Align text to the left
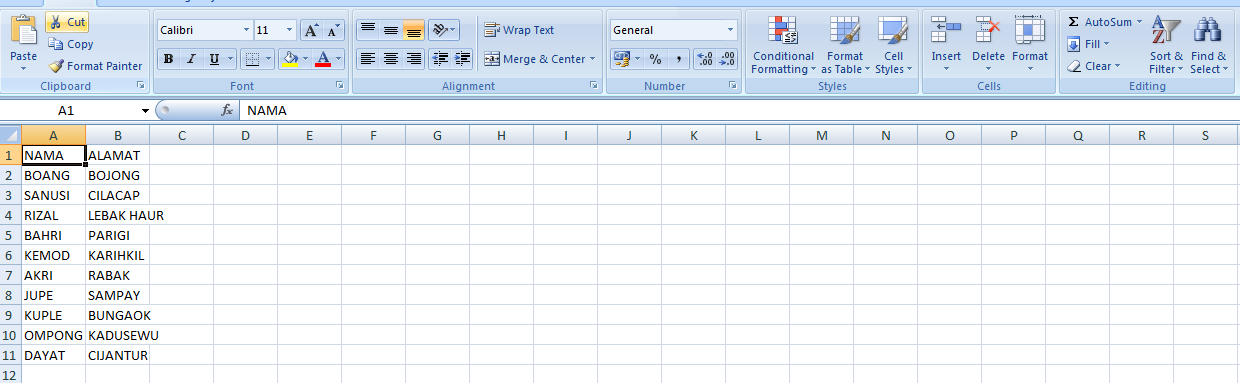 pos(367,59)
